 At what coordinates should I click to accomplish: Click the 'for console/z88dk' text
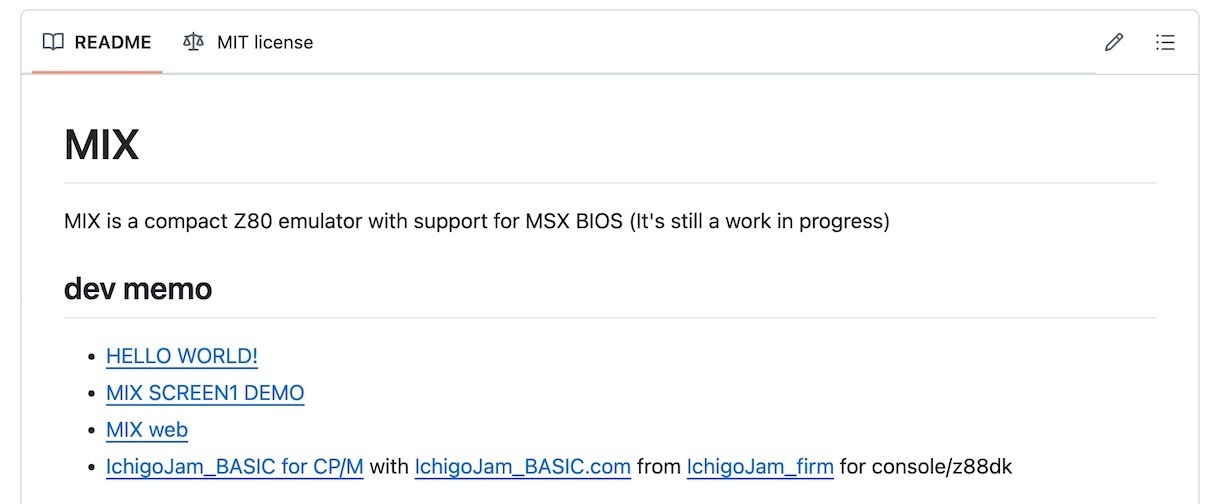click(x=927, y=466)
